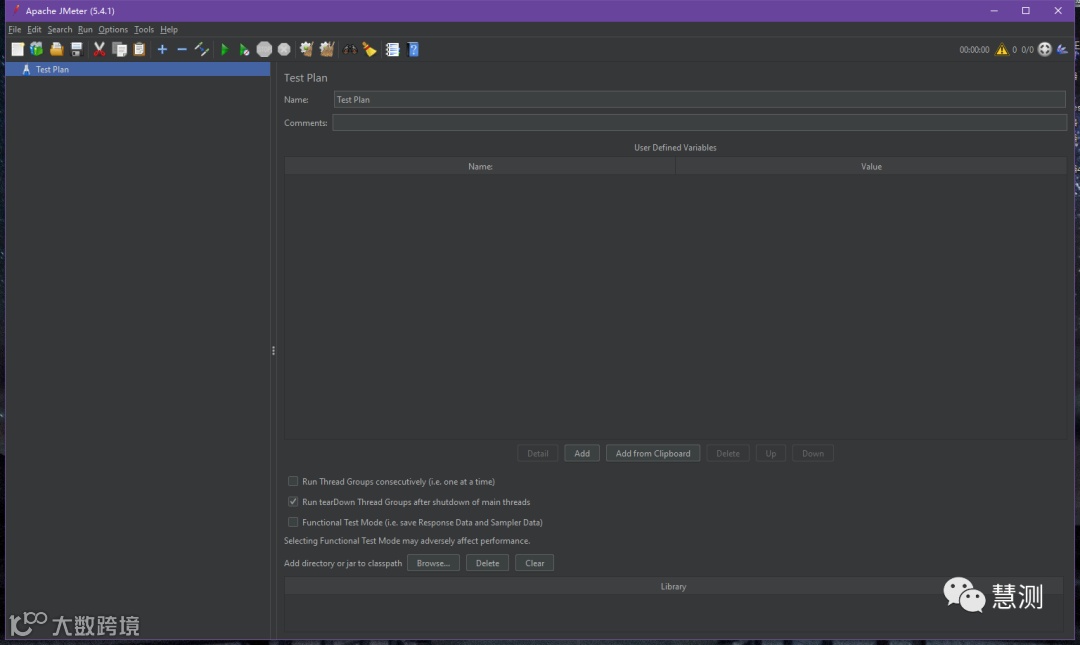Save the test plan with floppy icon

[x=76, y=50]
